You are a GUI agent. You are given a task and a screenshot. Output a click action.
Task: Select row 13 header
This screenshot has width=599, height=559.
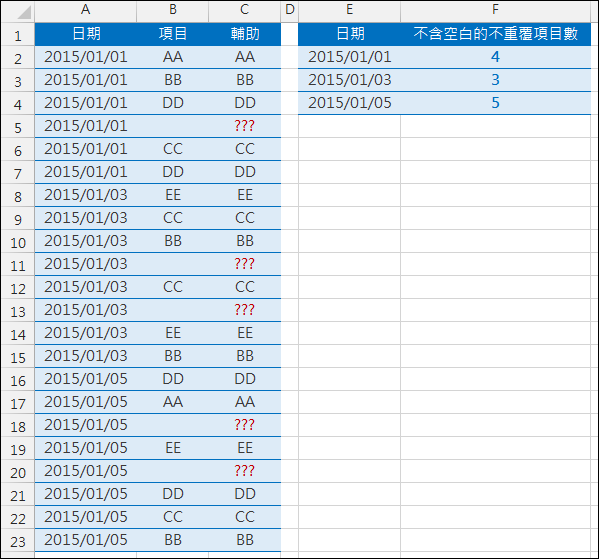[18, 311]
